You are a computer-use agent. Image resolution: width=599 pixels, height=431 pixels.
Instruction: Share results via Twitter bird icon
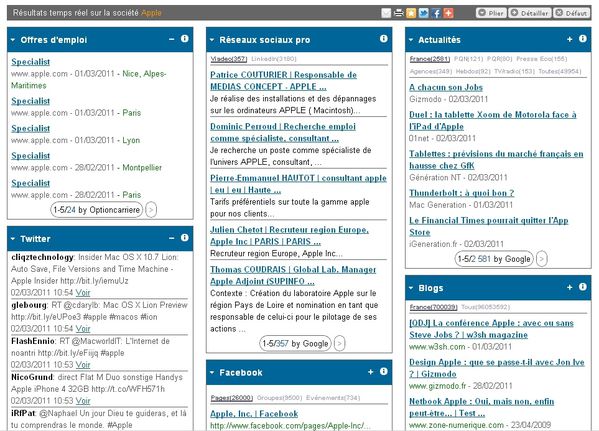point(423,13)
